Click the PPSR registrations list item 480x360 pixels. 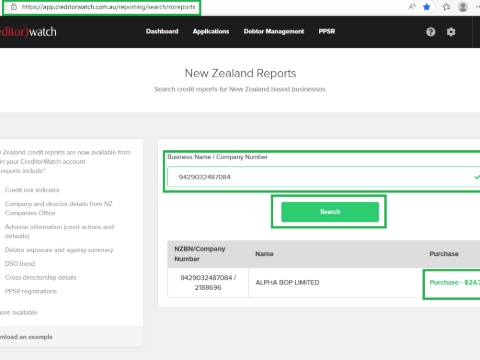[x=31, y=291]
